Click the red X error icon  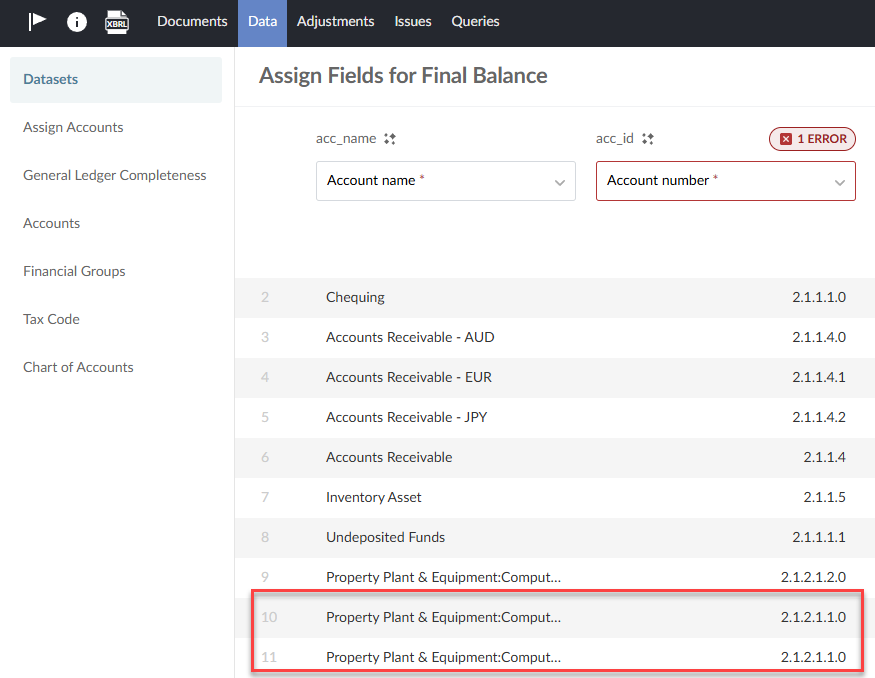[786, 139]
